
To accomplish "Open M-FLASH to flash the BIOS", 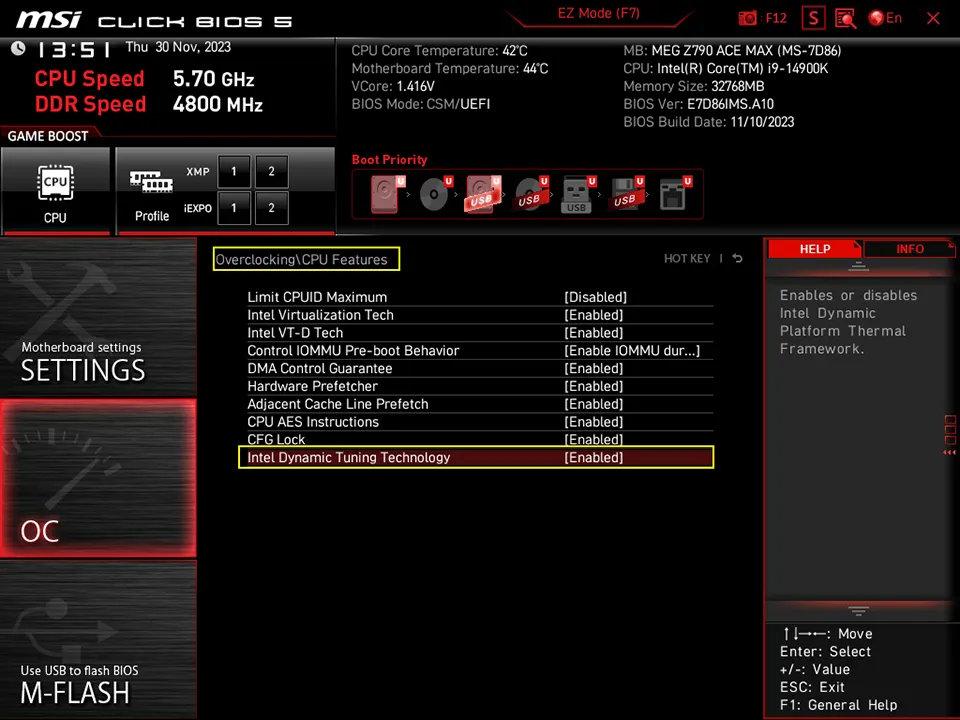I will pos(98,640).
